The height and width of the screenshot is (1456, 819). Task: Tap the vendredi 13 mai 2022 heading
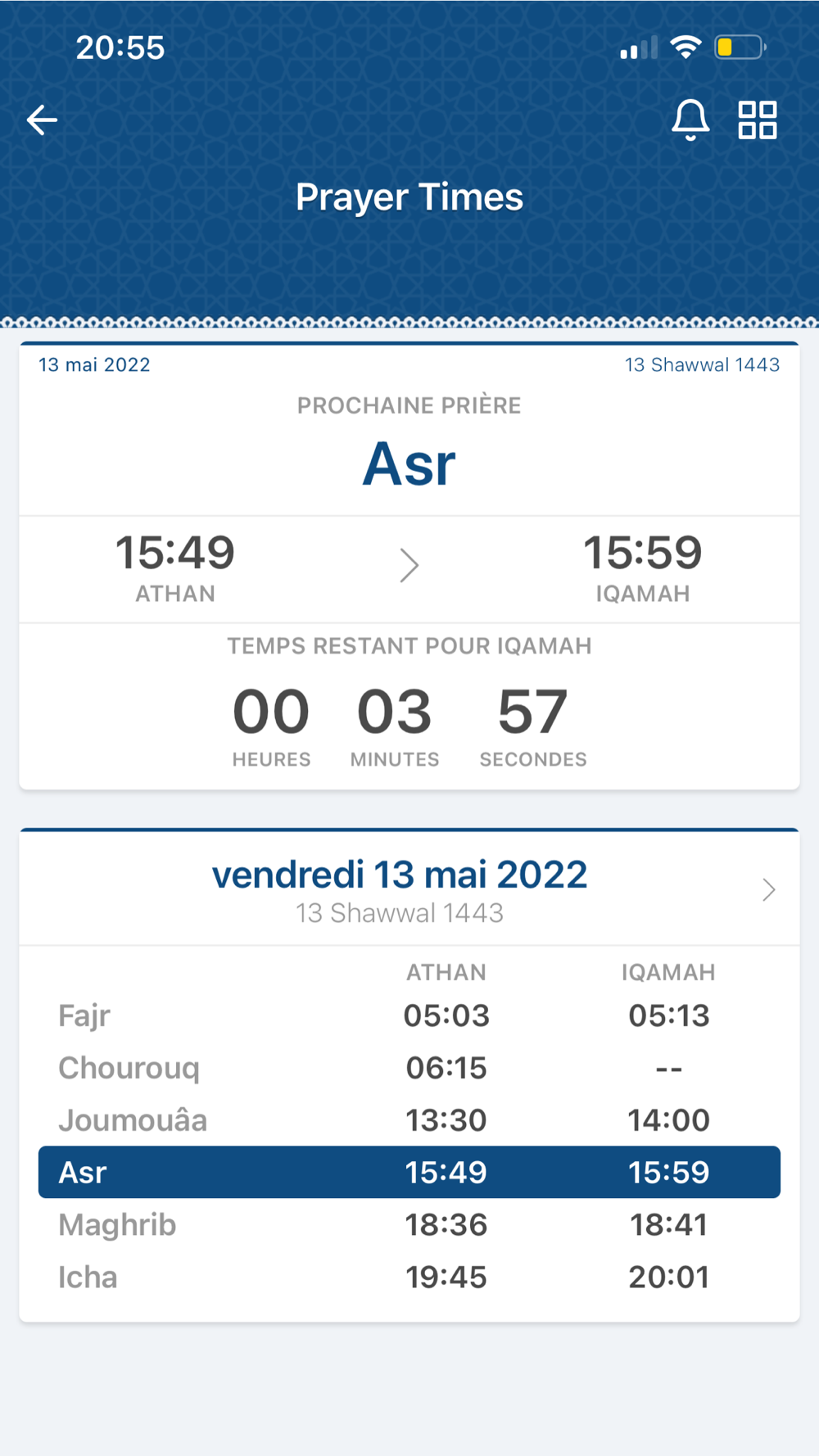(x=400, y=875)
